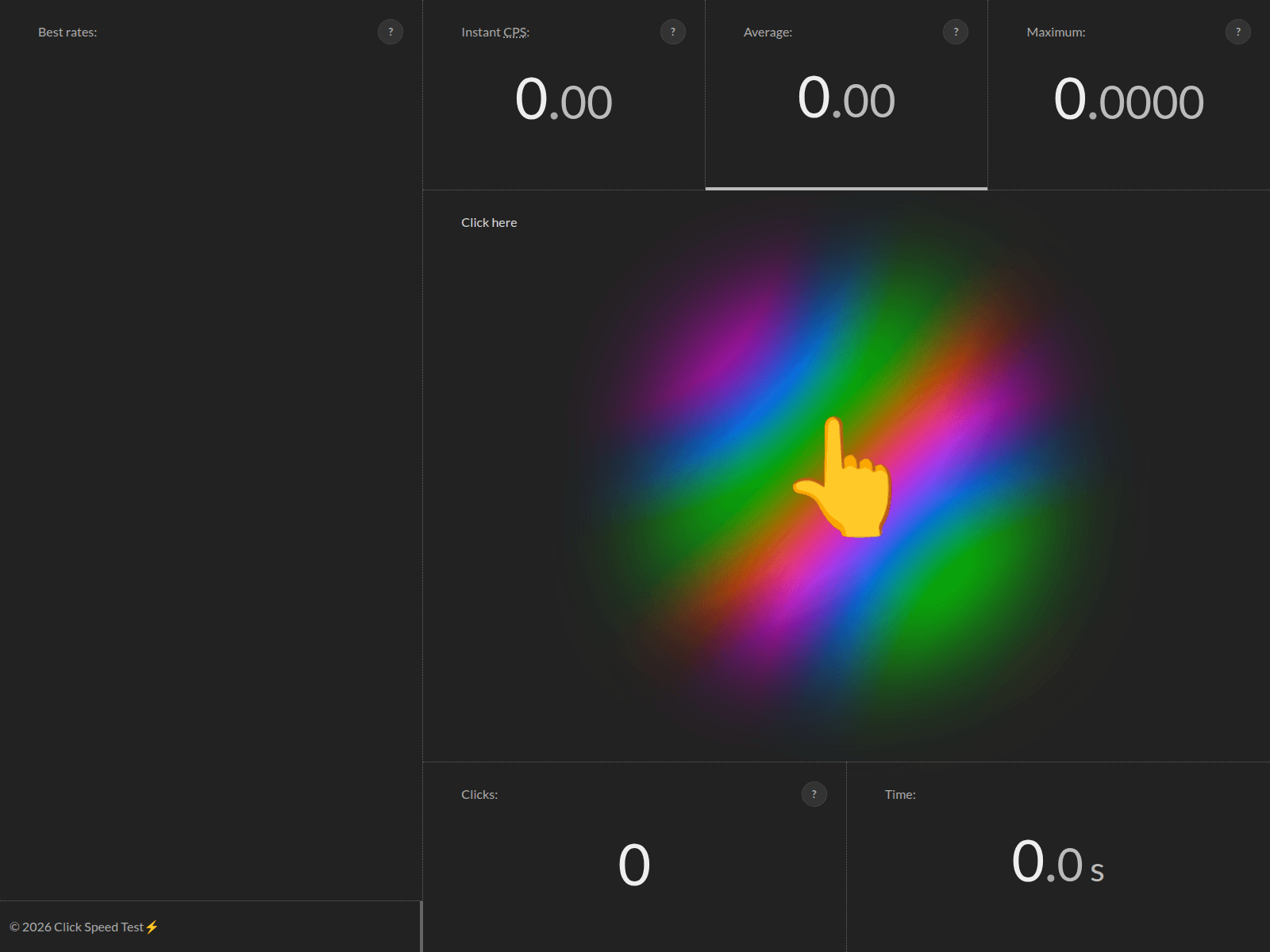Click the white progress bar under Average

click(846, 187)
